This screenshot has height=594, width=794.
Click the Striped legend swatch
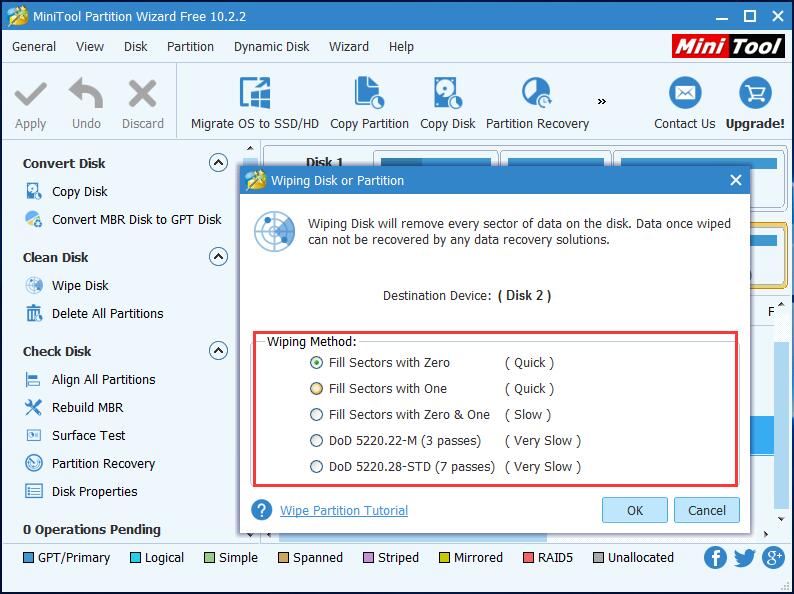click(x=368, y=558)
